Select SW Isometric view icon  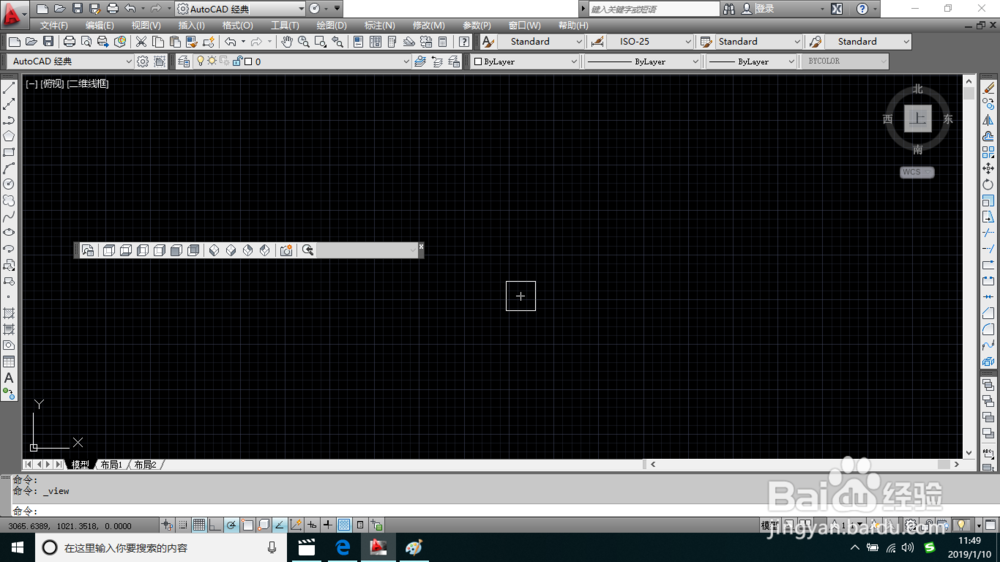[x=214, y=250]
